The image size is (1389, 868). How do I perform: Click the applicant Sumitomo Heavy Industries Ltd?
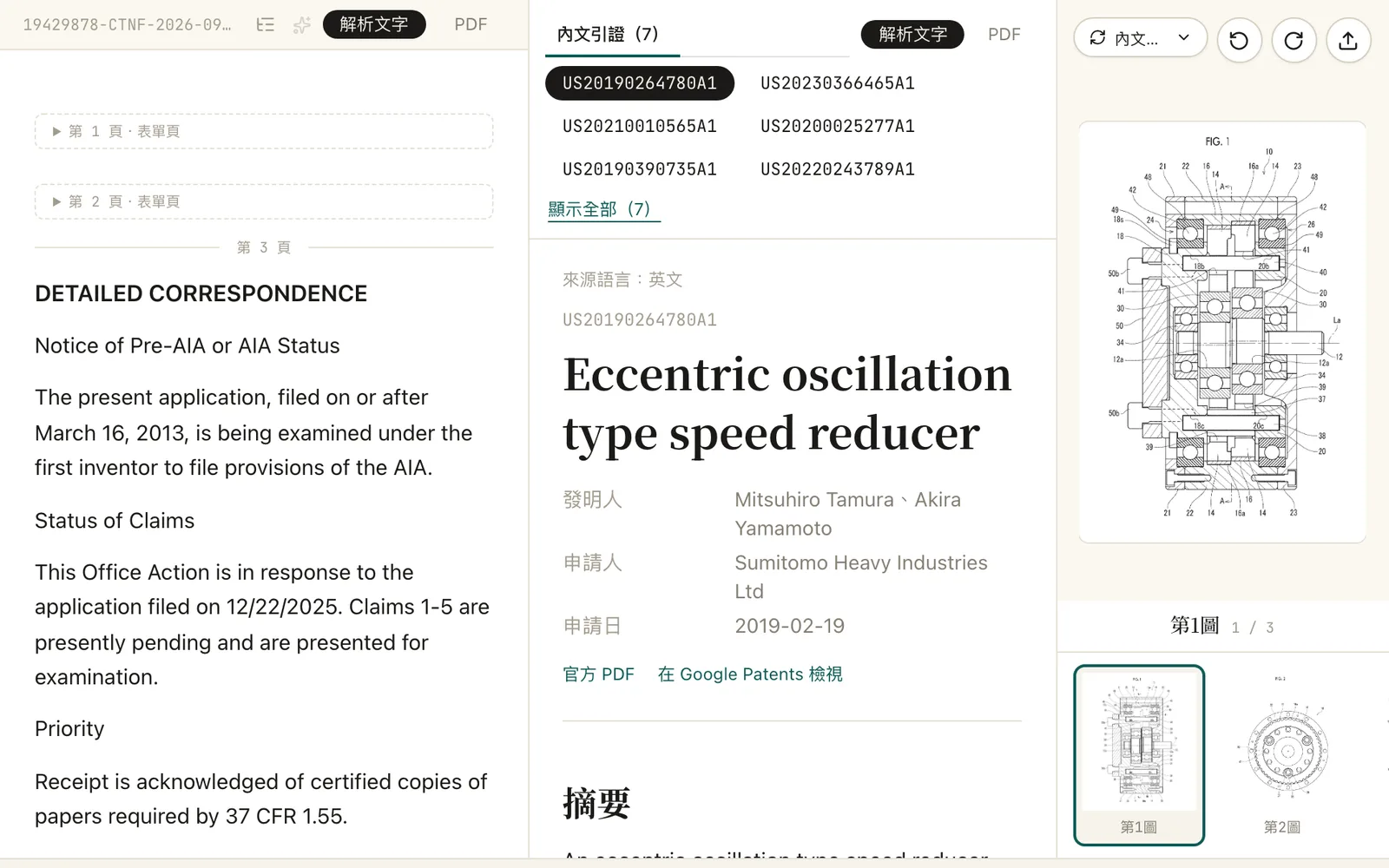coord(861,577)
